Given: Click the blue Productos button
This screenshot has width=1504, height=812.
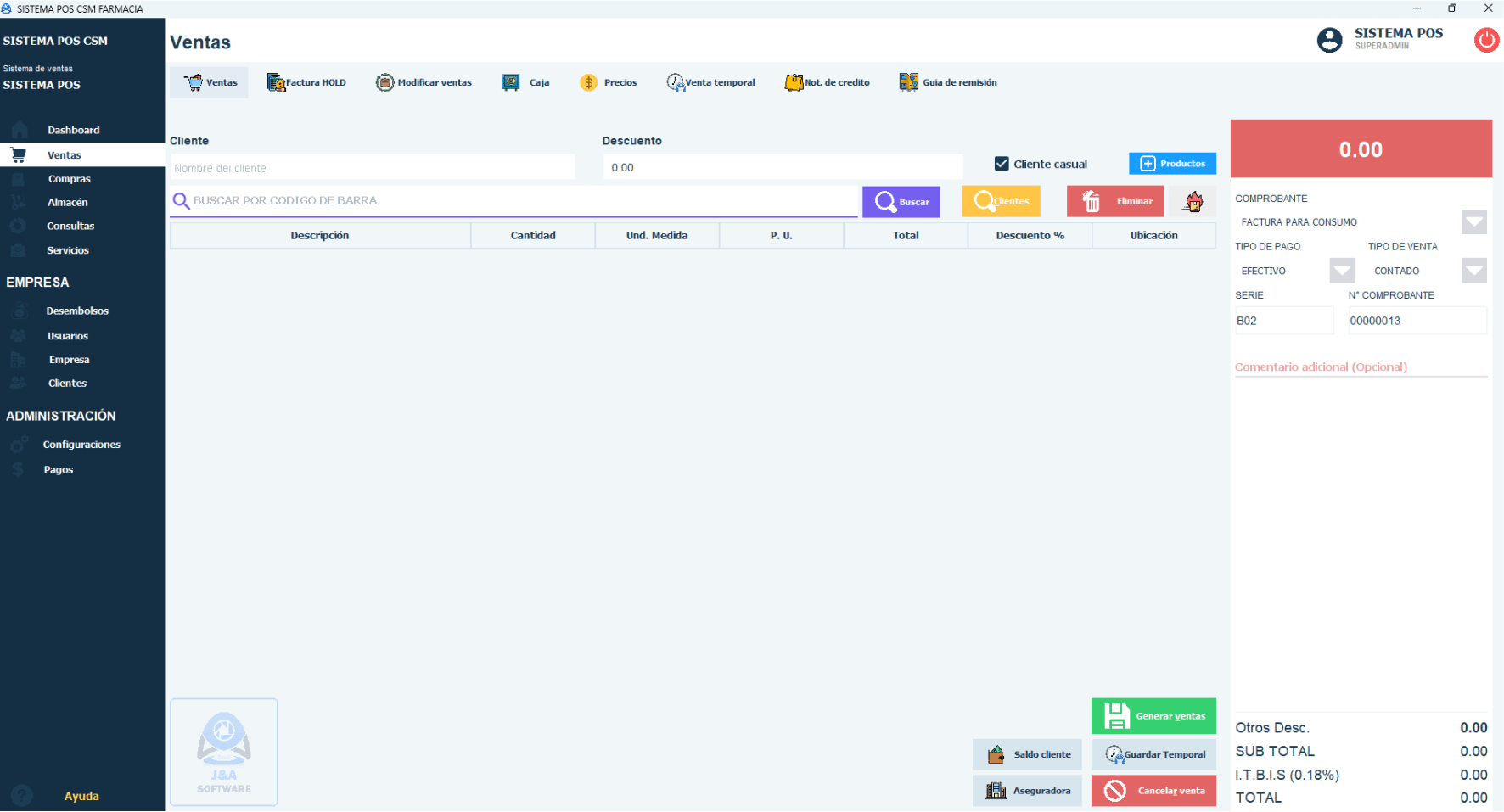Looking at the screenshot, I should coord(1172,163).
